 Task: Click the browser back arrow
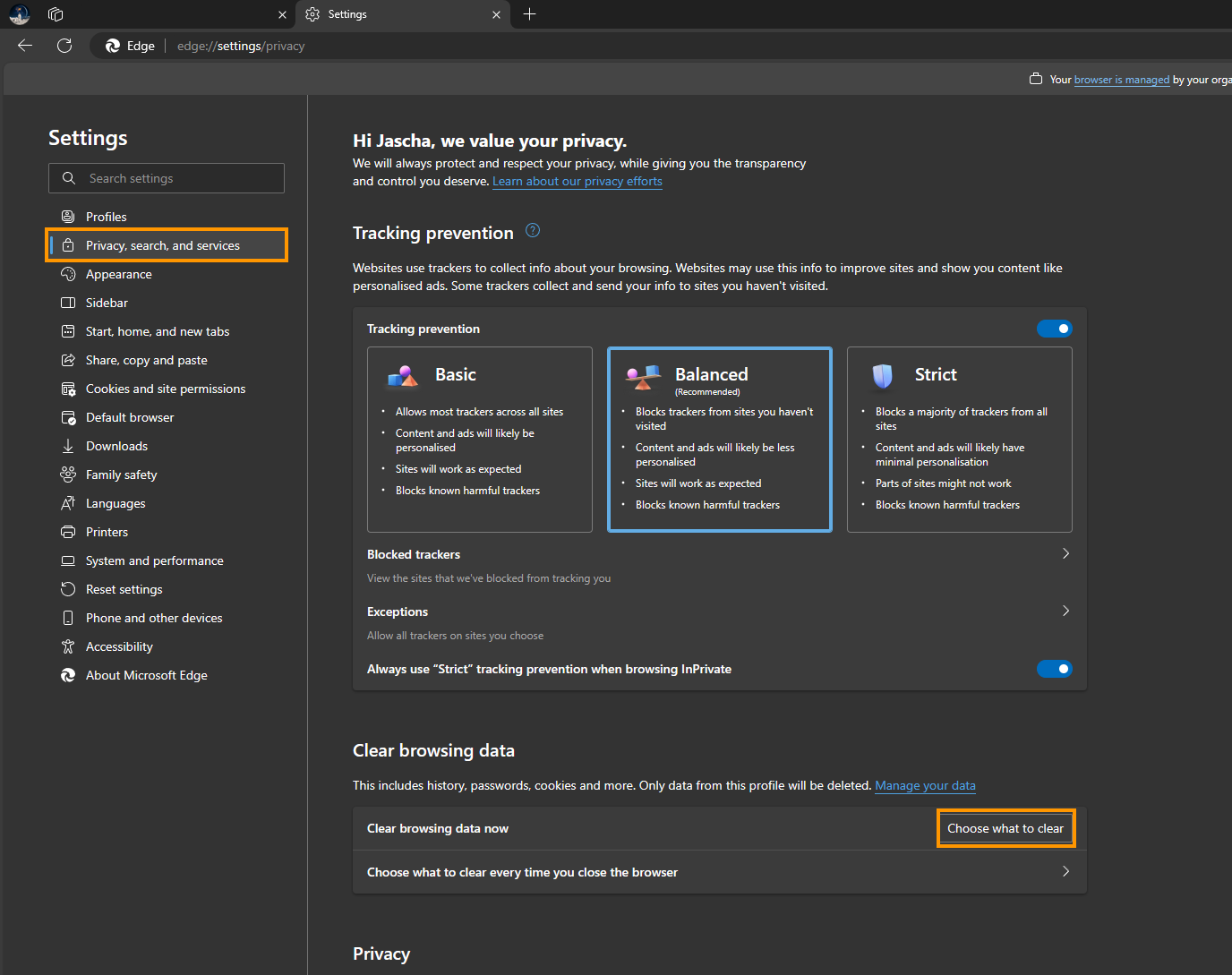pyautogui.click(x=25, y=46)
